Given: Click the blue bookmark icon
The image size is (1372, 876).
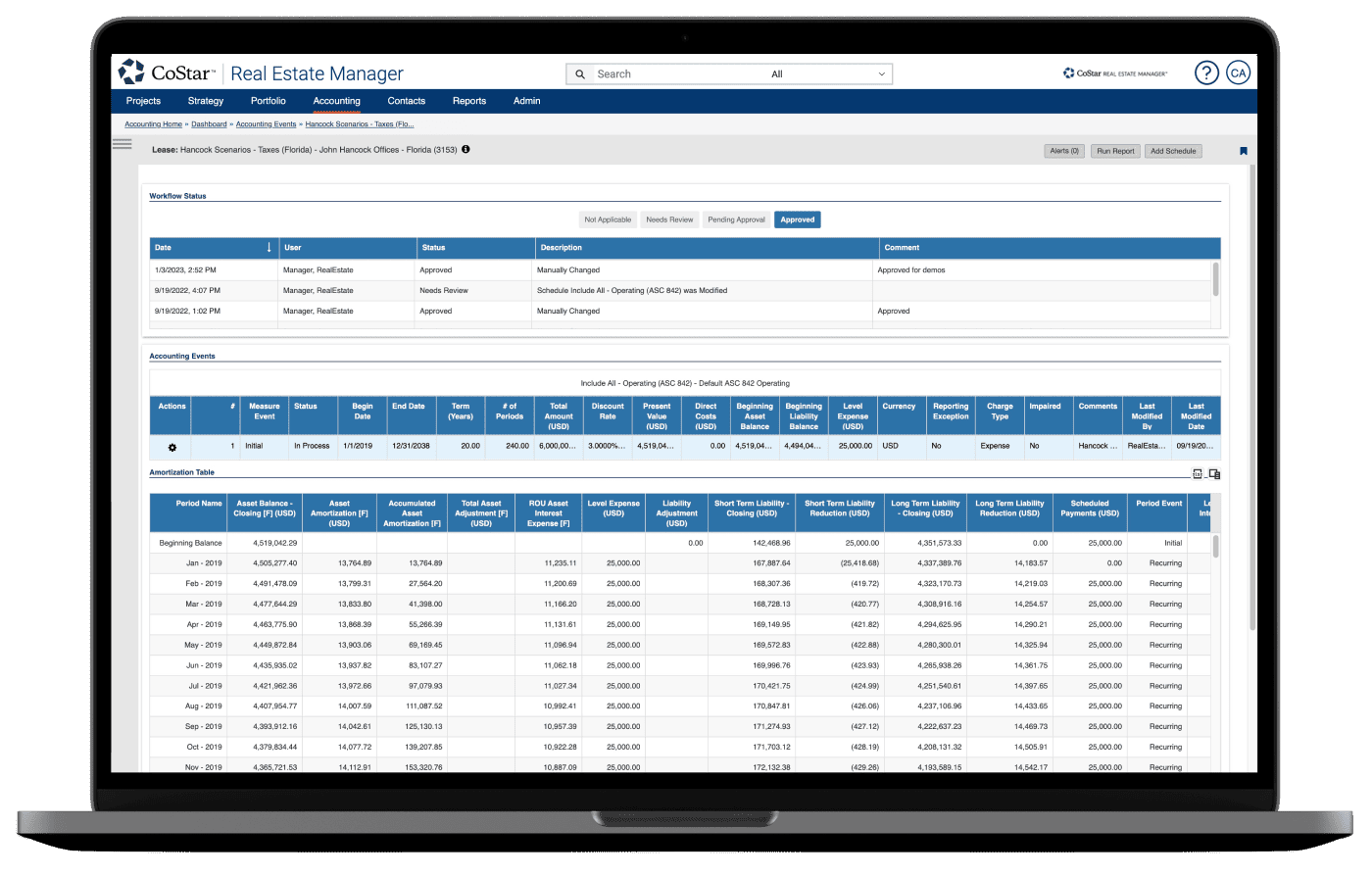Looking at the screenshot, I should (1243, 151).
